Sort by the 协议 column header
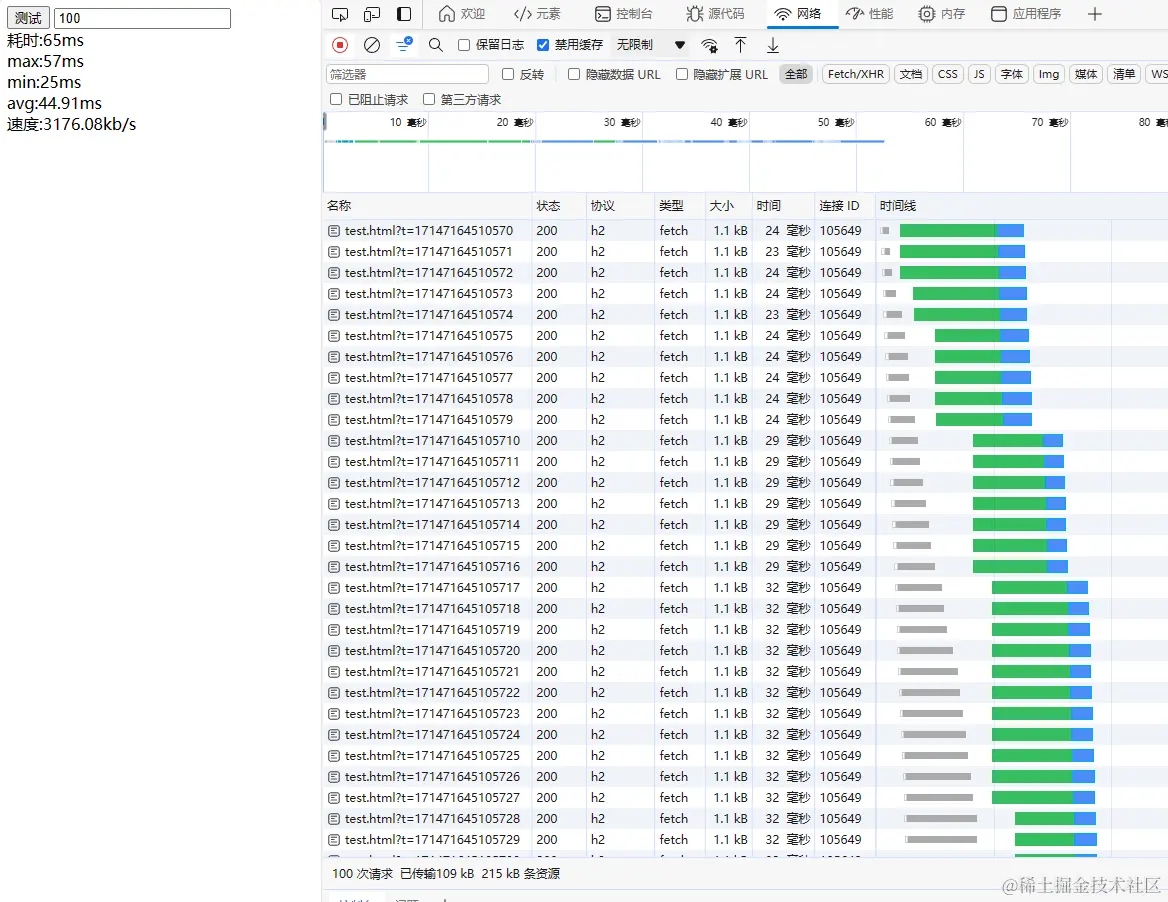Viewport: 1168px width, 902px height. (619, 206)
